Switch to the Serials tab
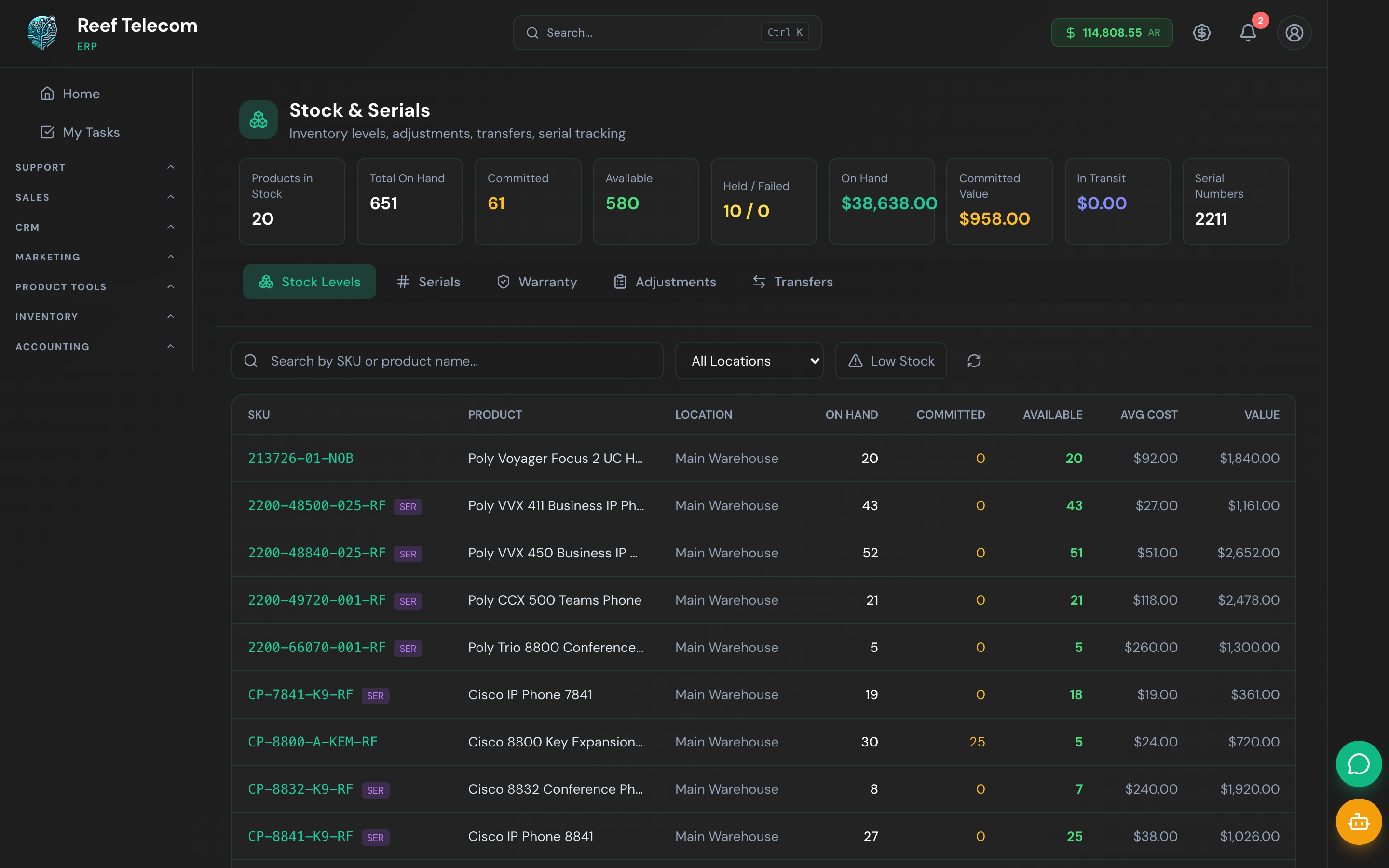Image resolution: width=1389 pixels, height=868 pixels. click(428, 282)
